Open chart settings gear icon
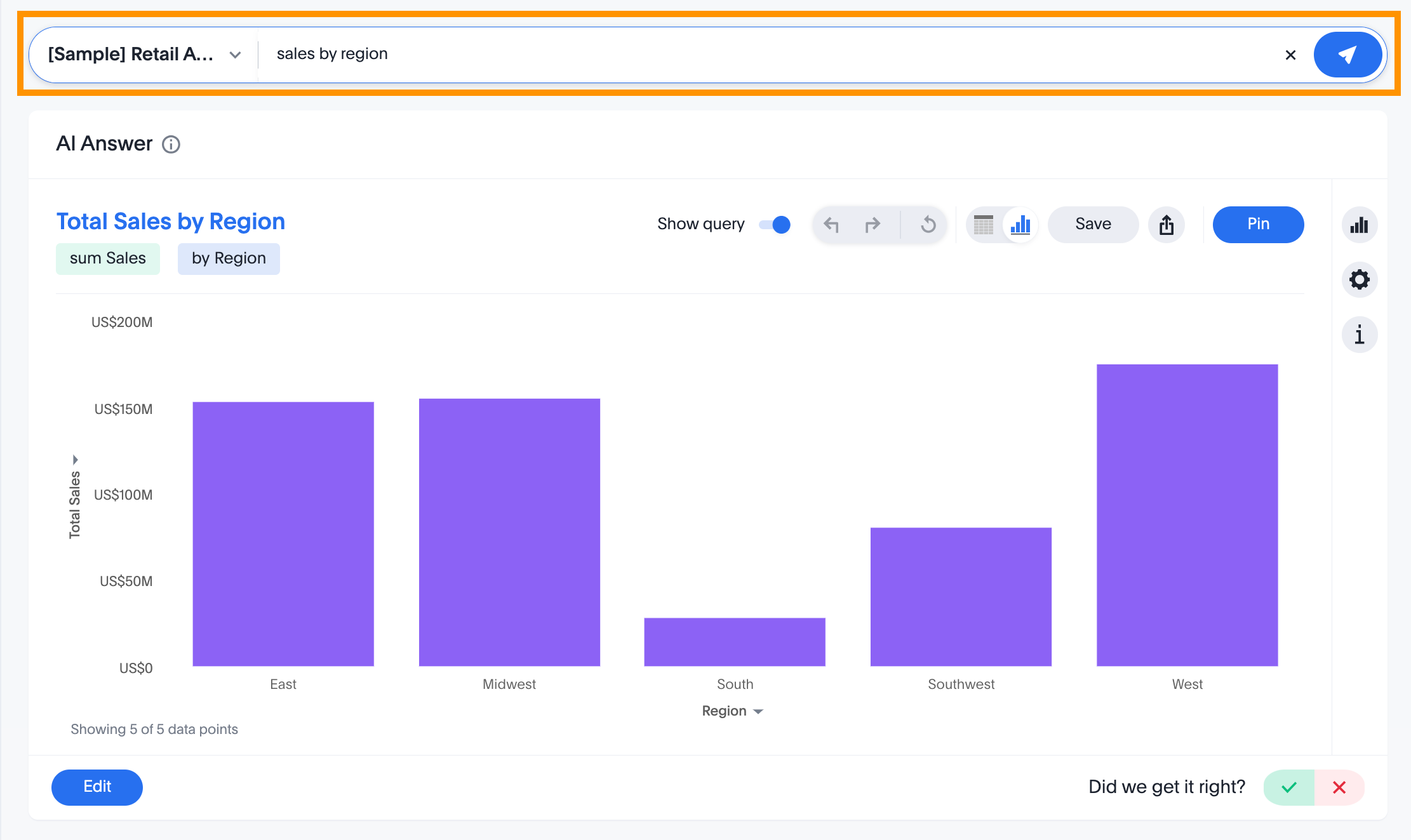The height and width of the screenshot is (840, 1411). click(x=1359, y=279)
